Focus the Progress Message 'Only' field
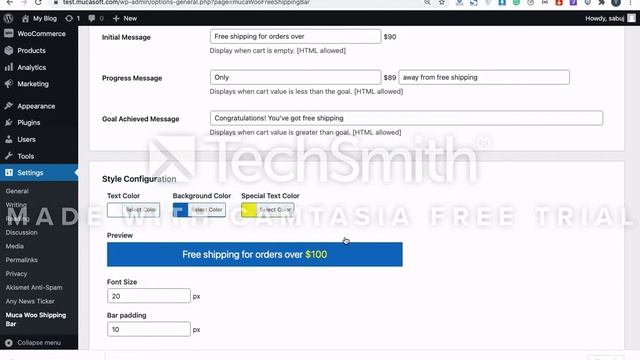Screen dimensions: 640x360 (x=296, y=77)
